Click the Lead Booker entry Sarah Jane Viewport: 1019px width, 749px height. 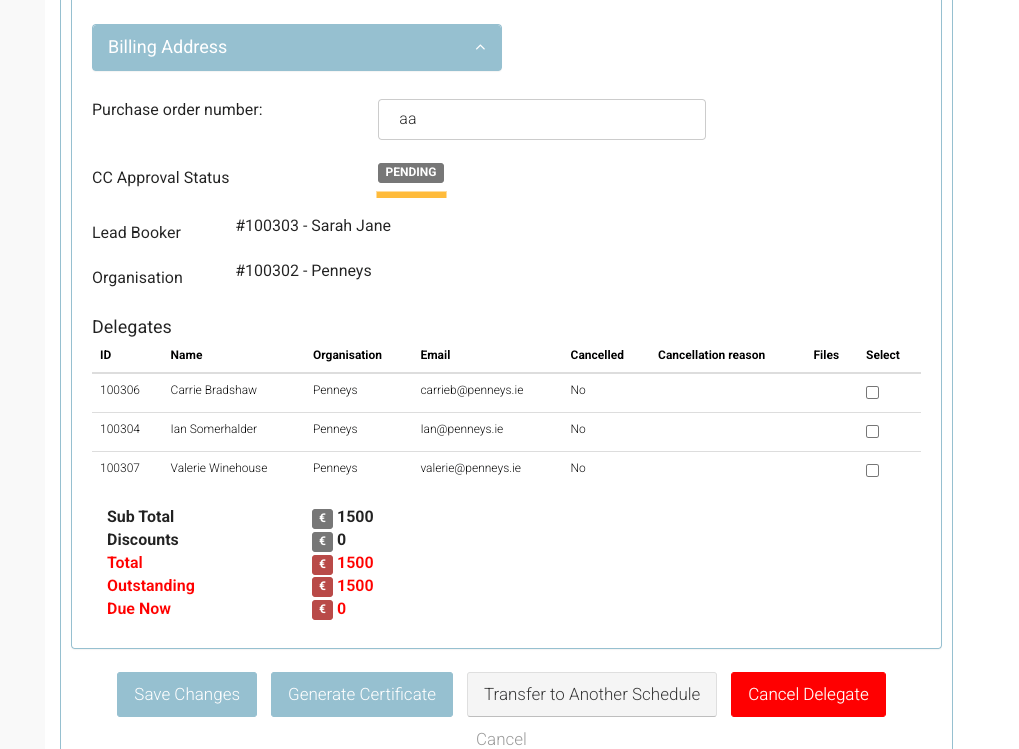click(x=313, y=225)
